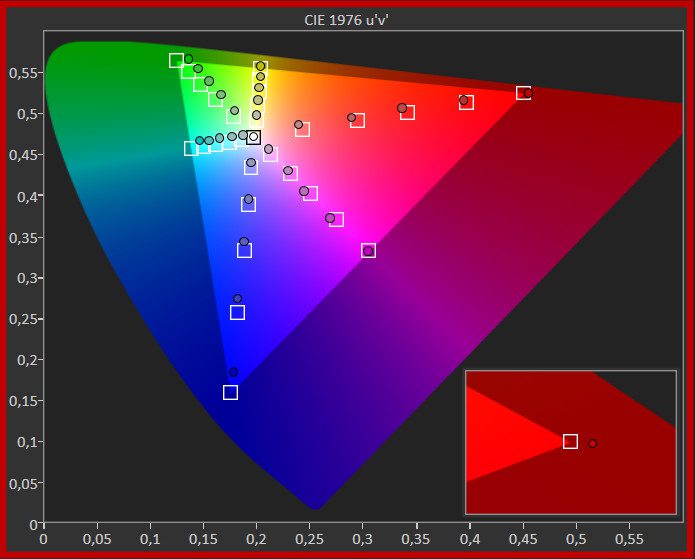Click the white point target square
695x559 pixels.
253,137
